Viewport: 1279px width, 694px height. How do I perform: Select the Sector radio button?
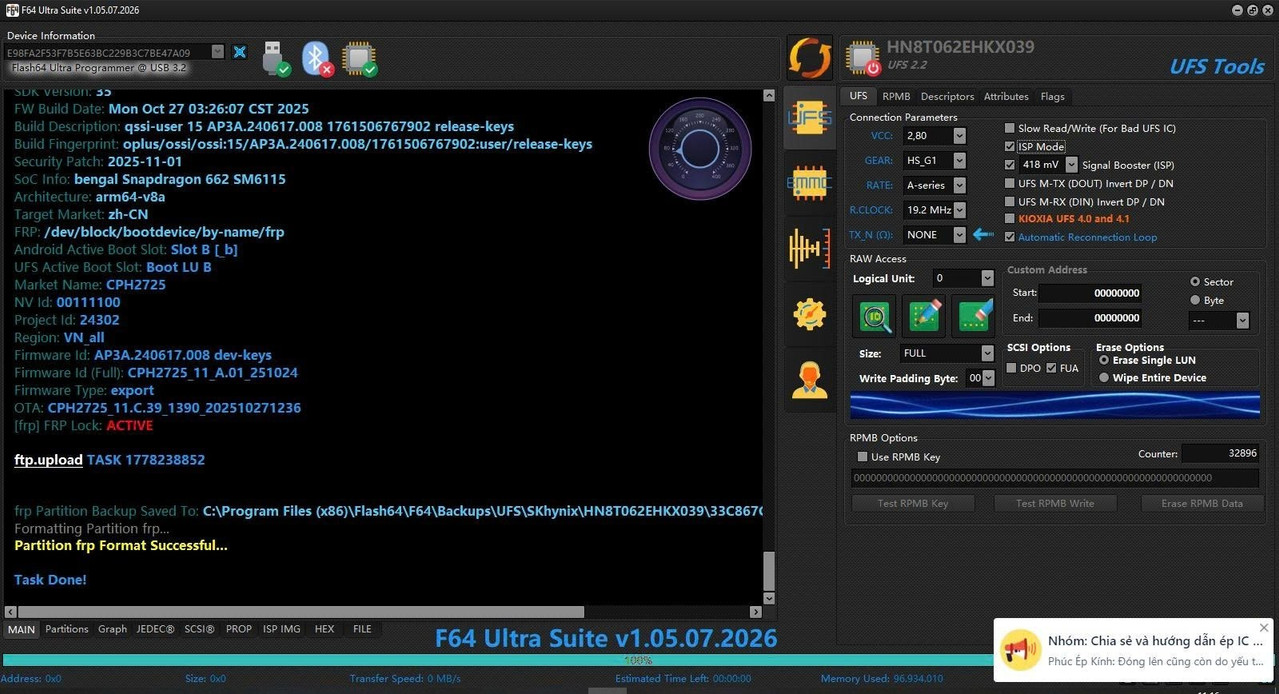click(x=1195, y=282)
